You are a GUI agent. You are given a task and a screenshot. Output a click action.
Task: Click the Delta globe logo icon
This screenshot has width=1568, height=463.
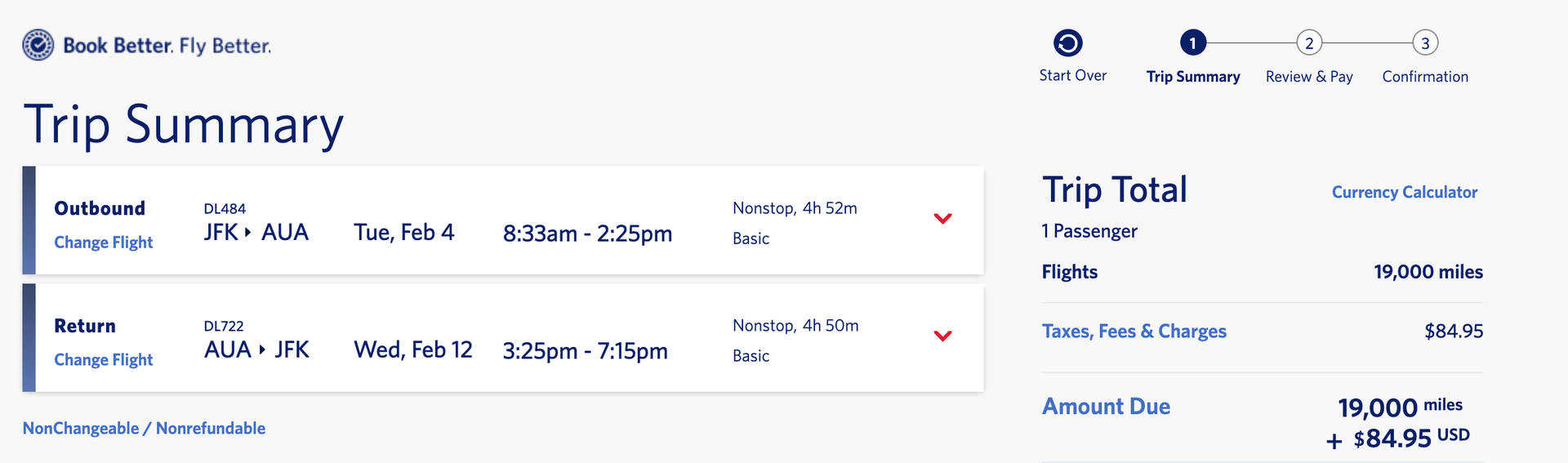38,45
